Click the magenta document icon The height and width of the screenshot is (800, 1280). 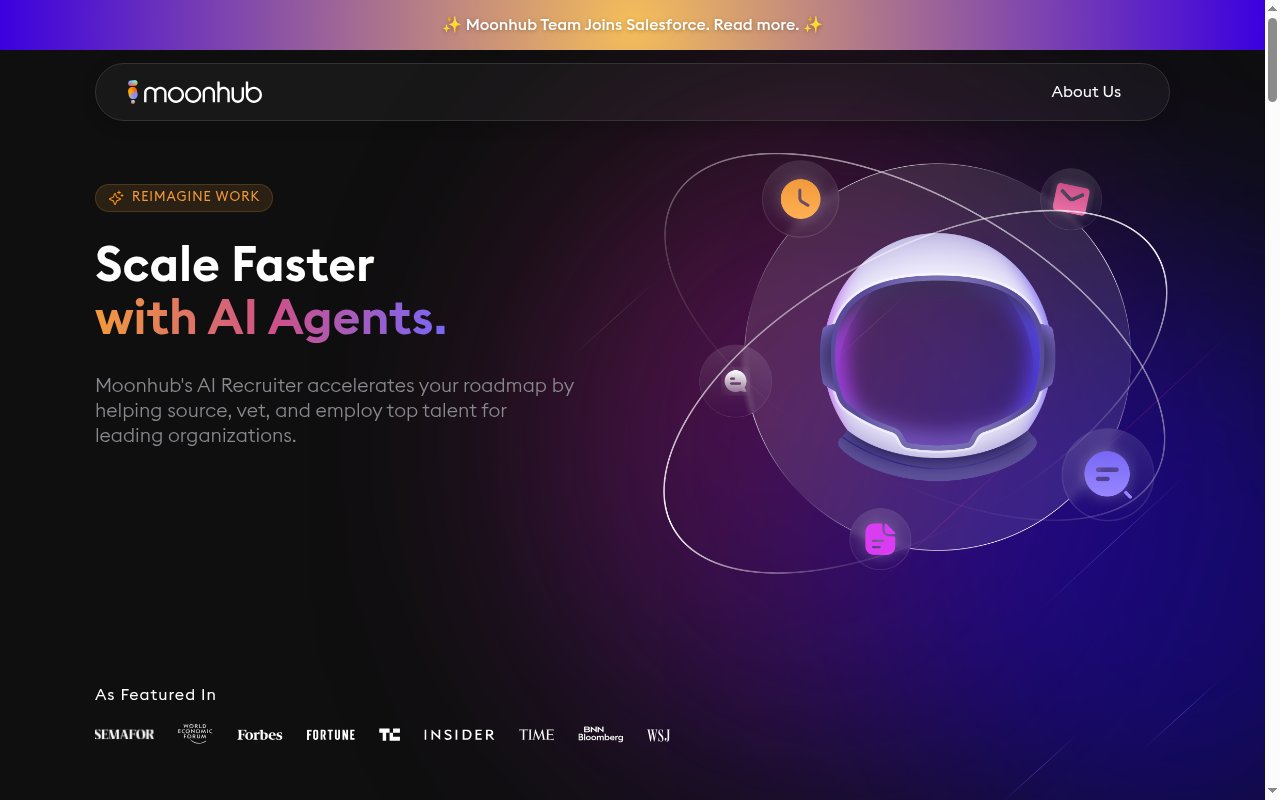pos(880,539)
